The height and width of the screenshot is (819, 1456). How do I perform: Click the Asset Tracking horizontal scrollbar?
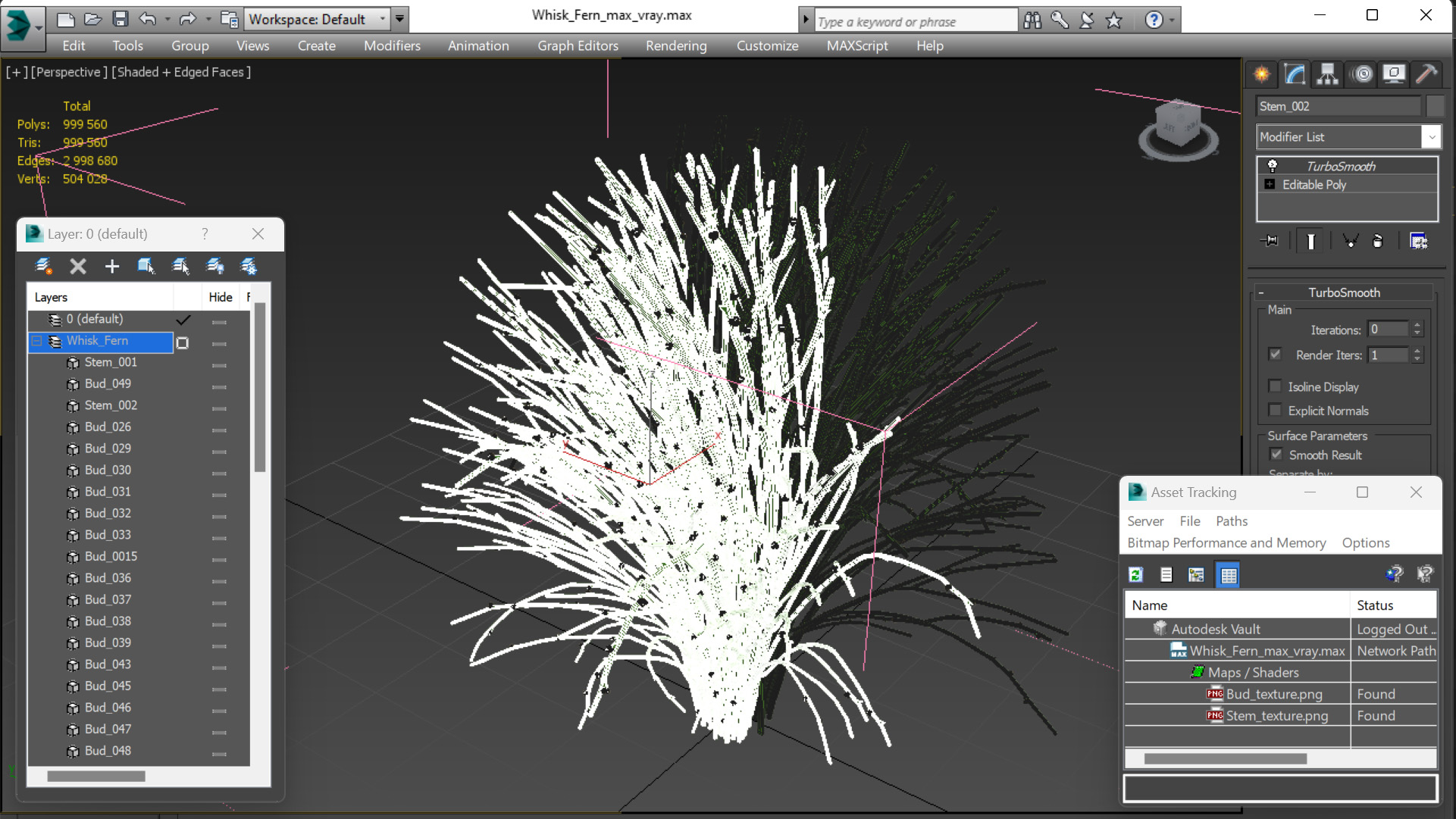(x=1225, y=758)
